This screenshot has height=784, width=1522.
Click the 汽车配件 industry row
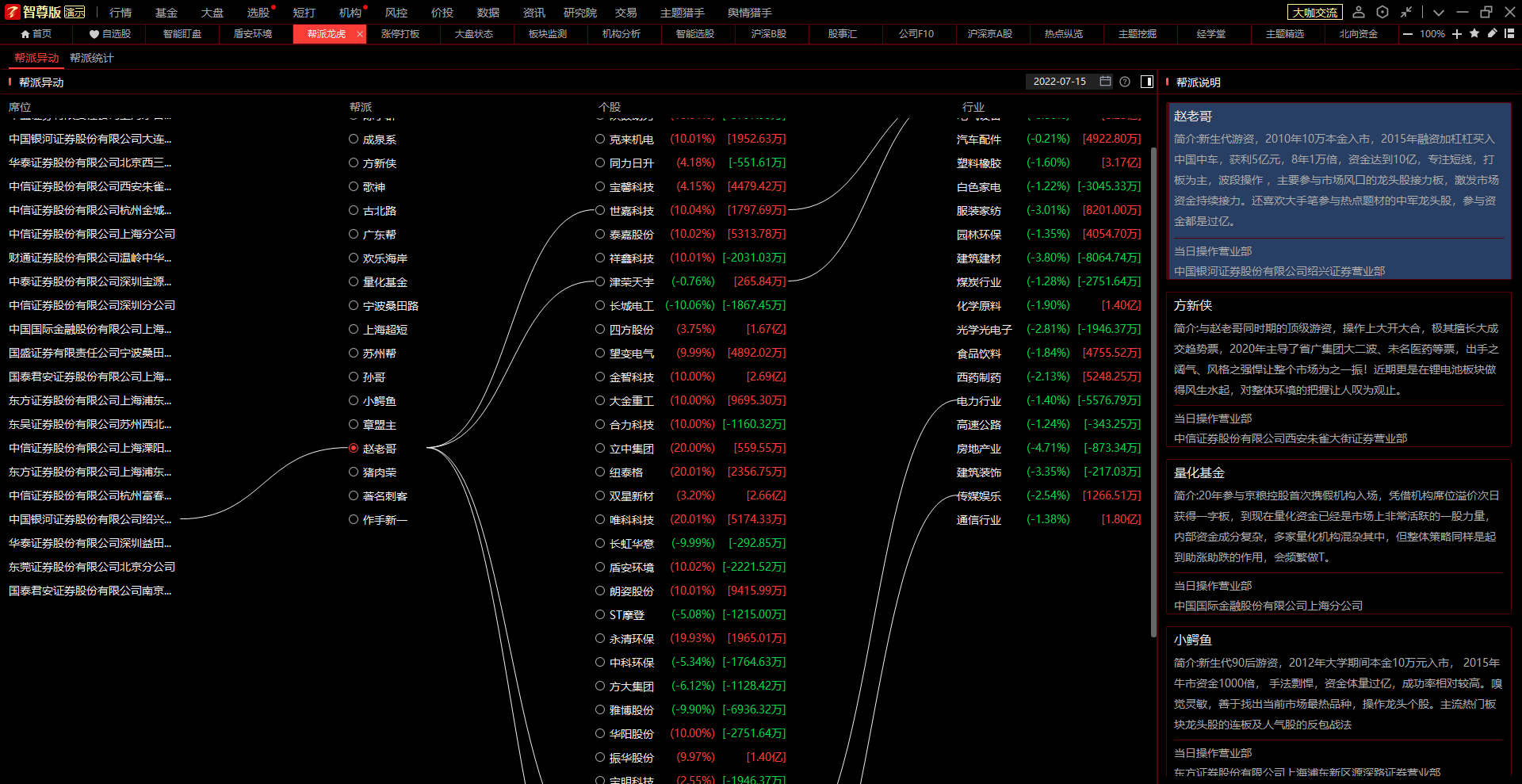[1049, 139]
